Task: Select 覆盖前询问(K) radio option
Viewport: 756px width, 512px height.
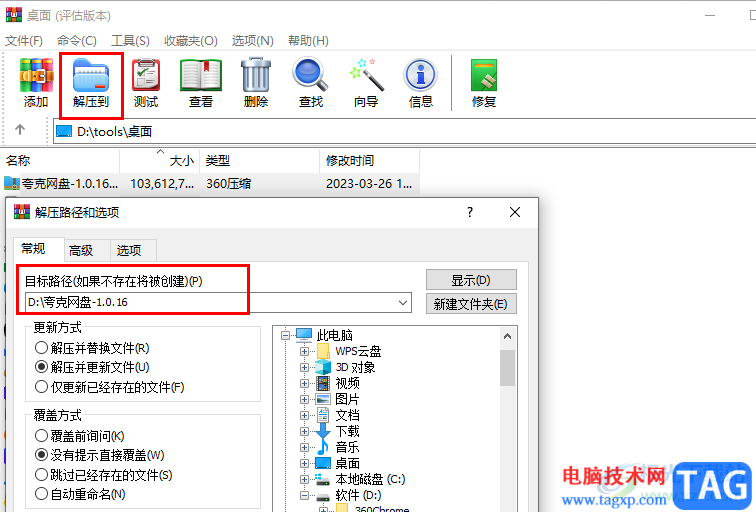Action: tap(80, 436)
